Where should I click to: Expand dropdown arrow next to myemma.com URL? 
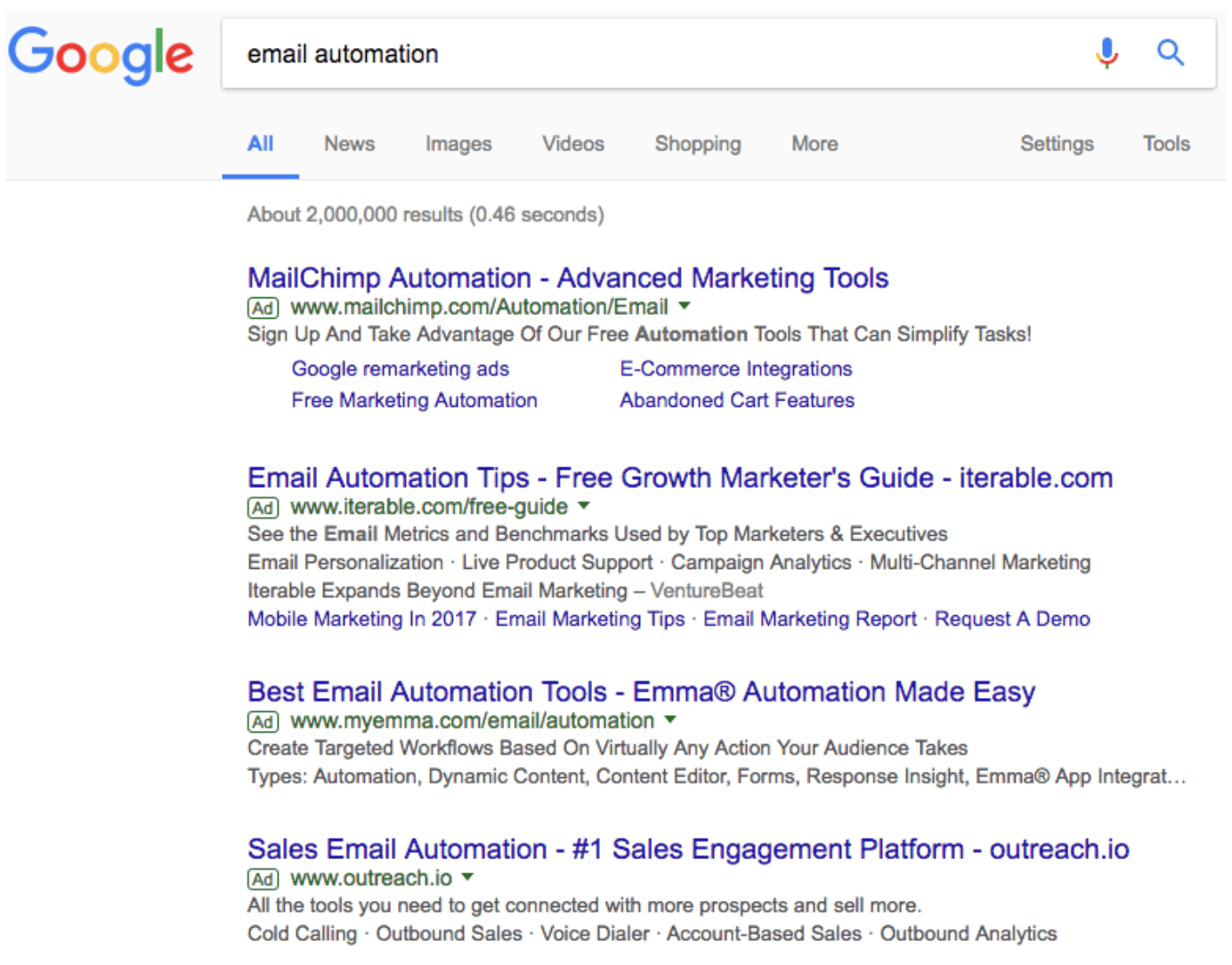pyautogui.click(x=670, y=720)
